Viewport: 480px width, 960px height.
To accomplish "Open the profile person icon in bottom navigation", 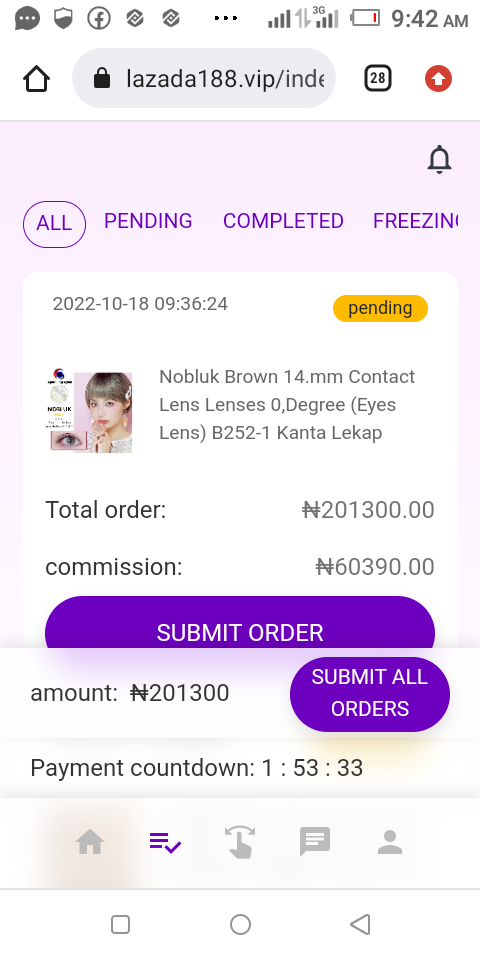I will (389, 842).
